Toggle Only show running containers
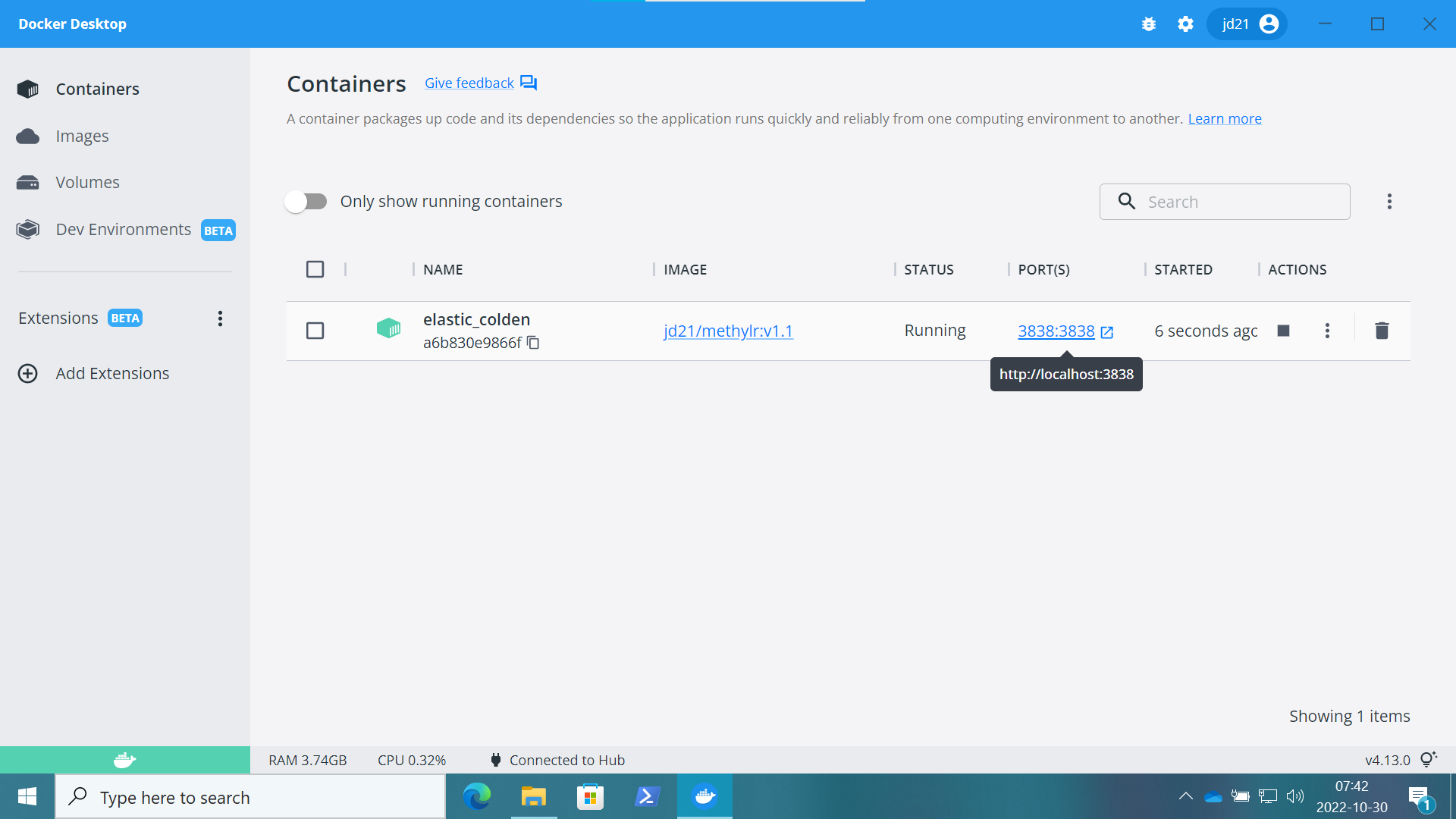Viewport: 1456px width, 819px height. 306,201
